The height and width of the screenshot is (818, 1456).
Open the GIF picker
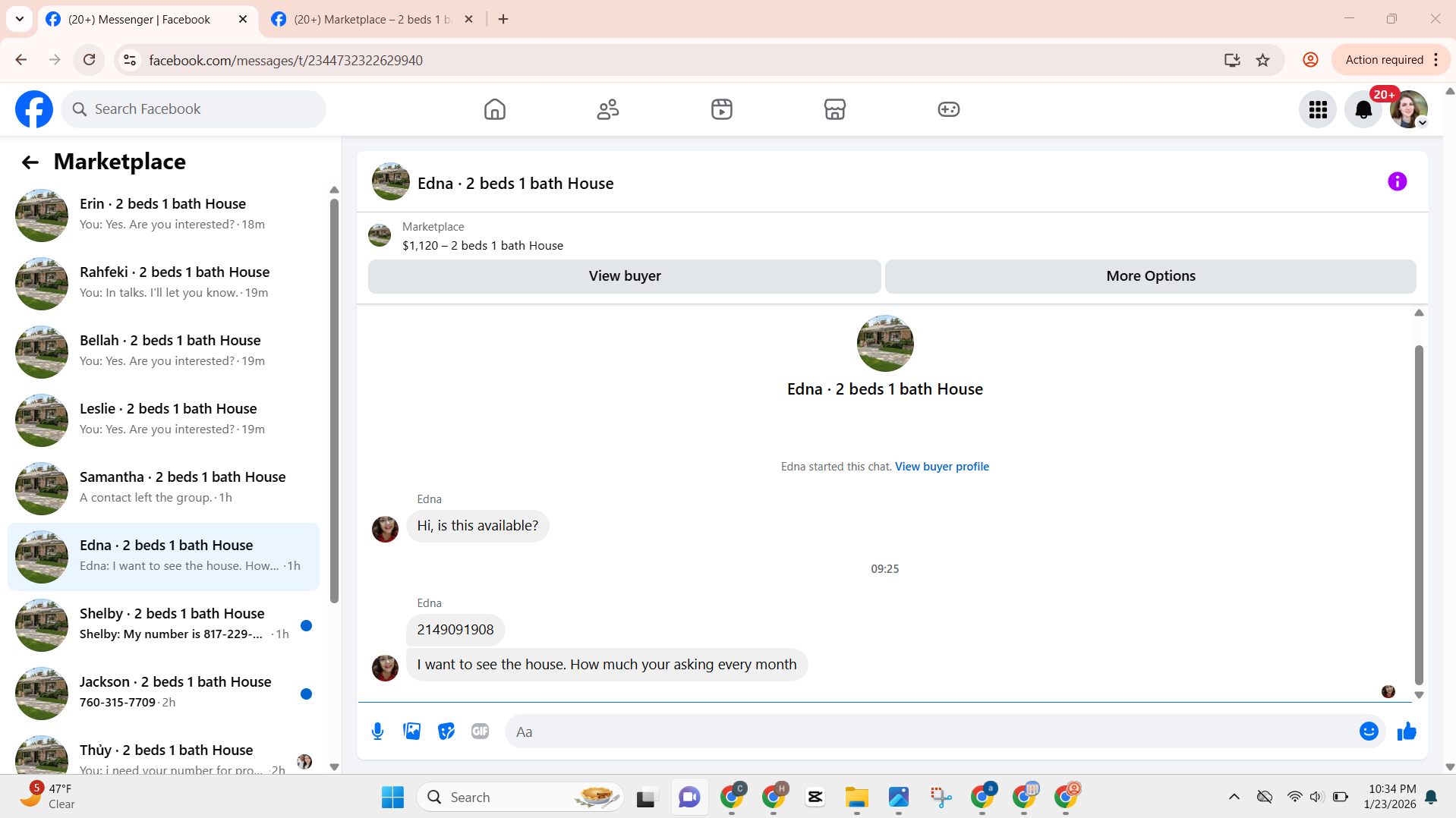(x=480, y=731)
